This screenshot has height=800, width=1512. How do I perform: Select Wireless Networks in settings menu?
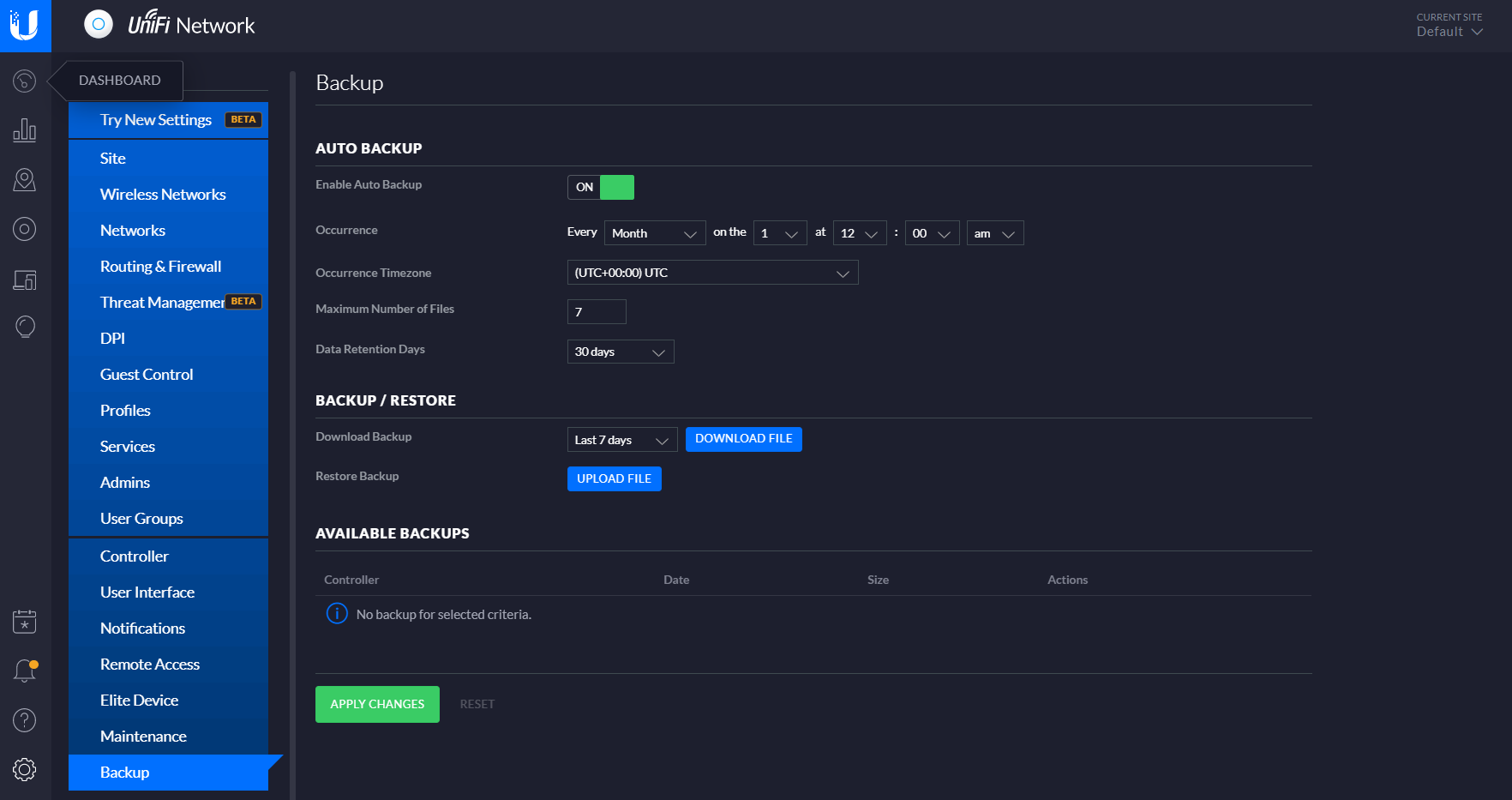[163, 195]
